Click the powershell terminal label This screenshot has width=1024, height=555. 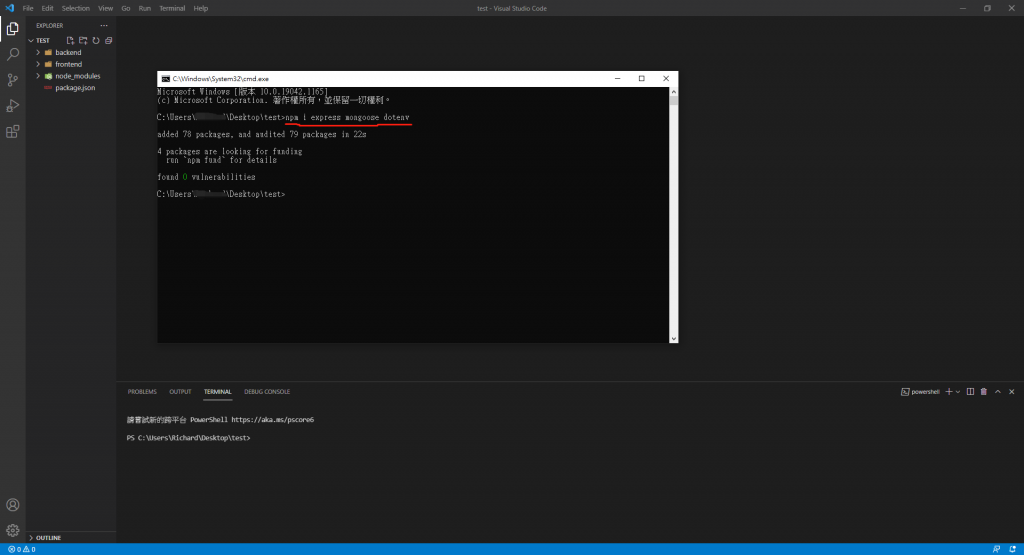(x=920, y=392)
